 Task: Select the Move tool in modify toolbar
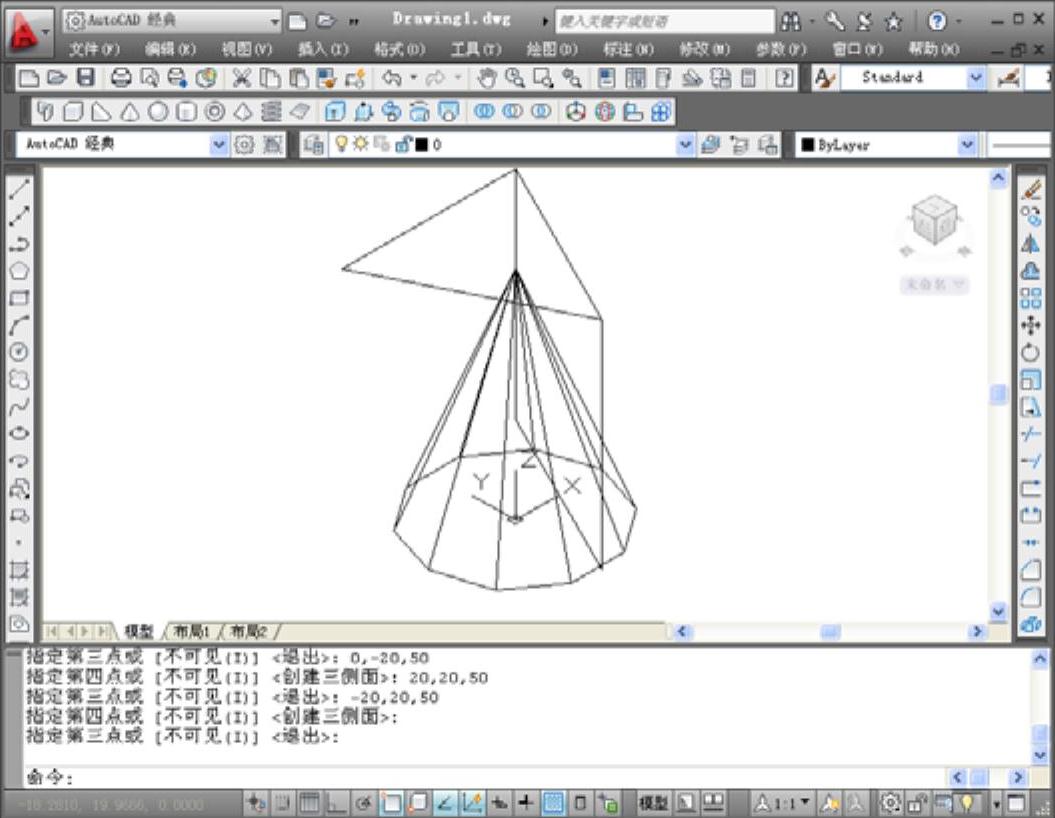coord(1031,325)
